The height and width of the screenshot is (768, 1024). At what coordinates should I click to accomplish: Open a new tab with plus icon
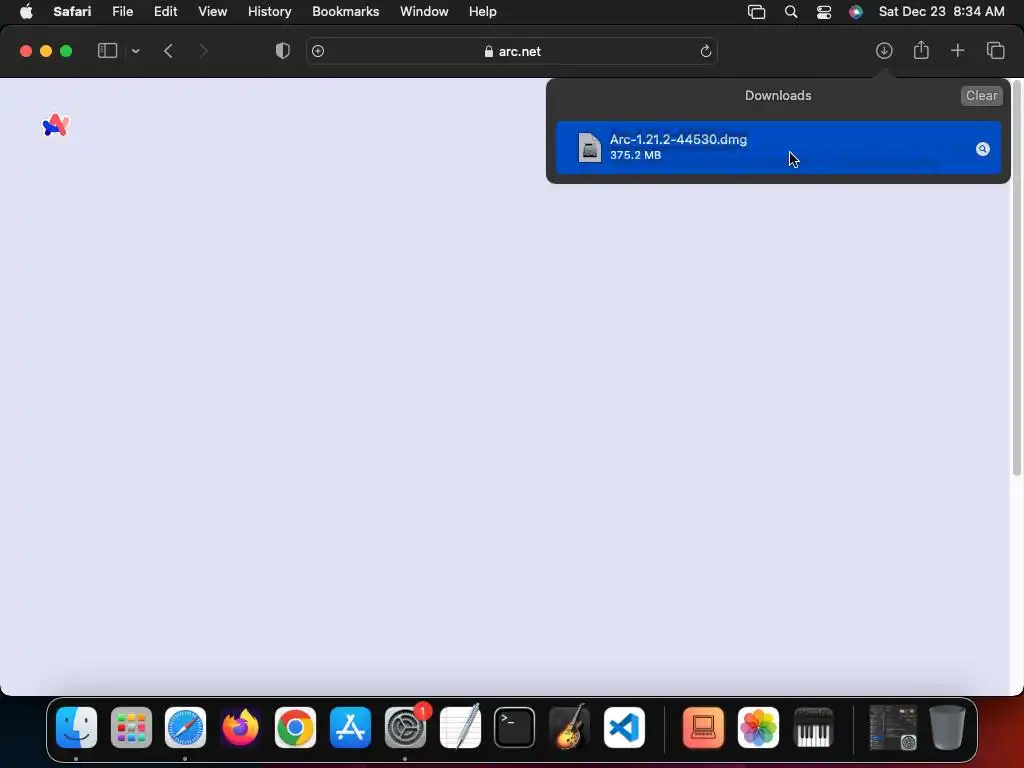957,50
